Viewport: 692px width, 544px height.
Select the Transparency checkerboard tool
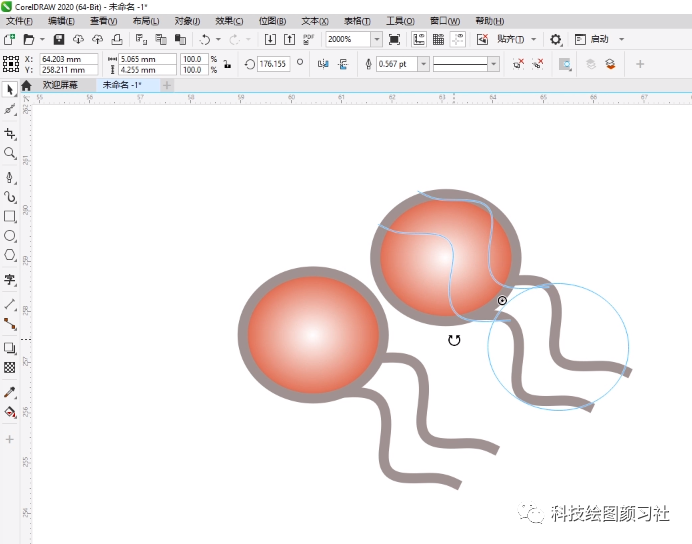click(9, 367)
